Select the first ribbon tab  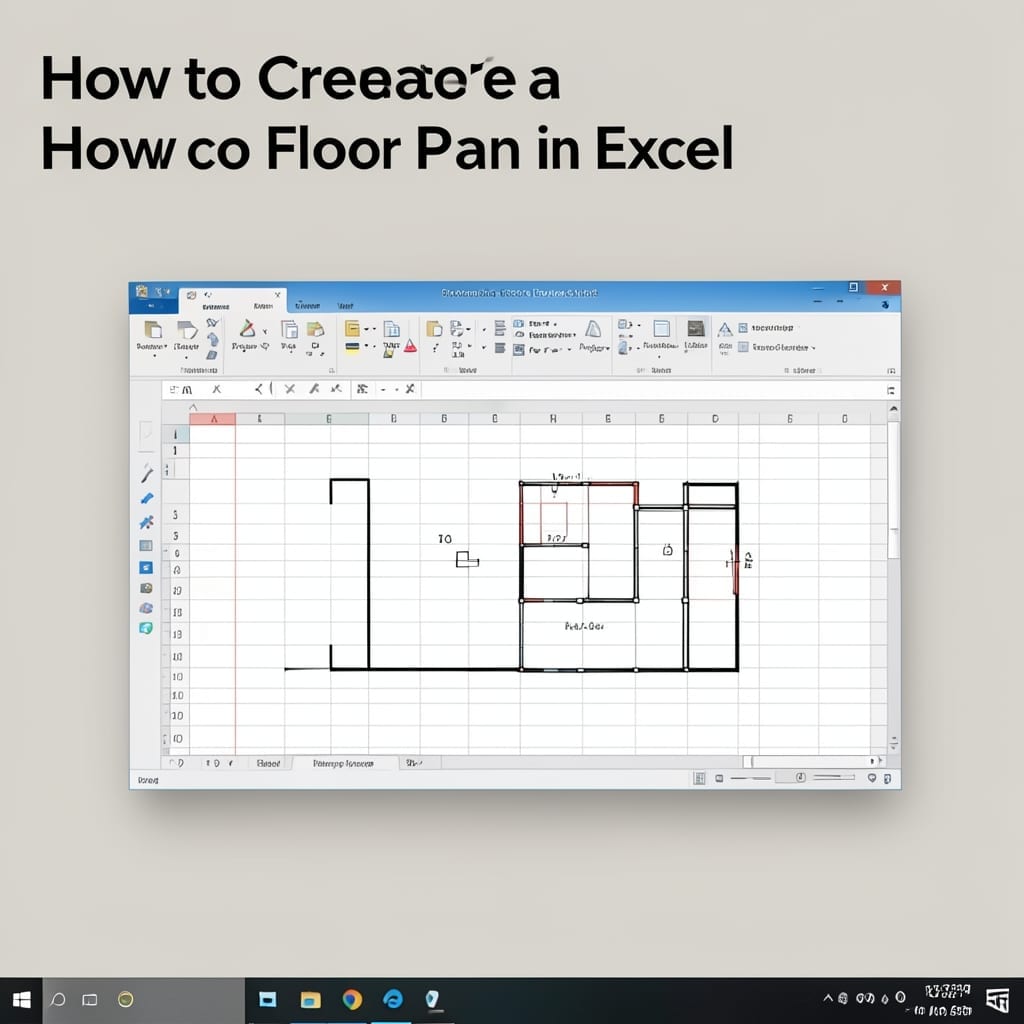(x=216, y=306)
